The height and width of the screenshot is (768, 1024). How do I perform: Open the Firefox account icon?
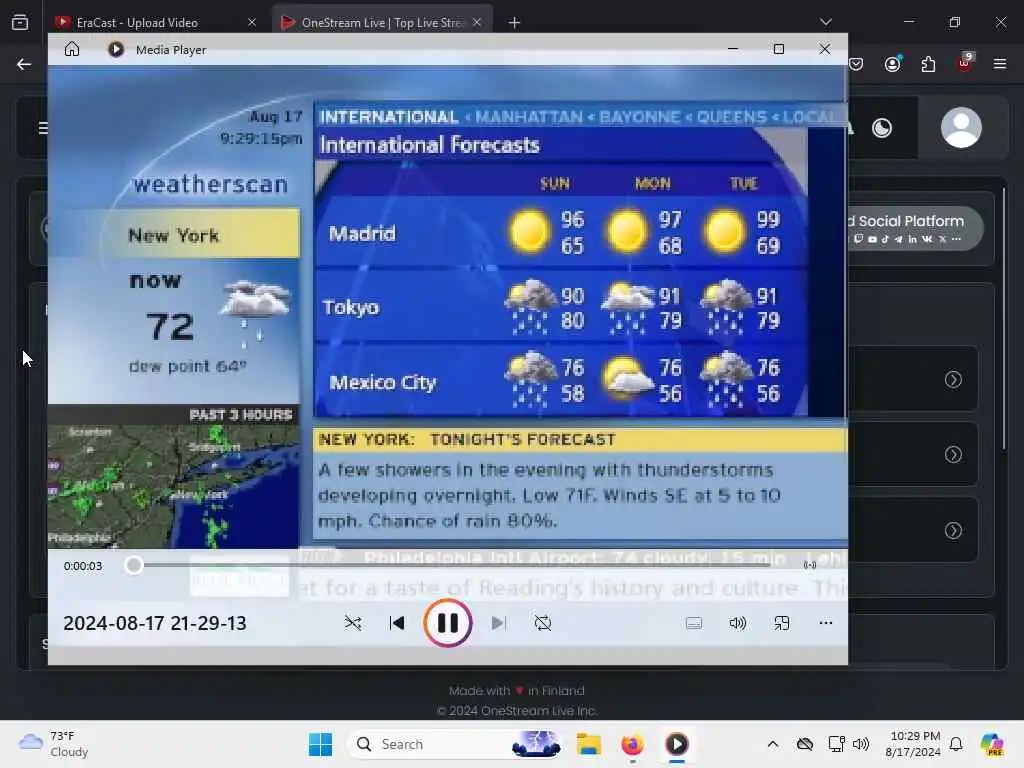point(893,64)
